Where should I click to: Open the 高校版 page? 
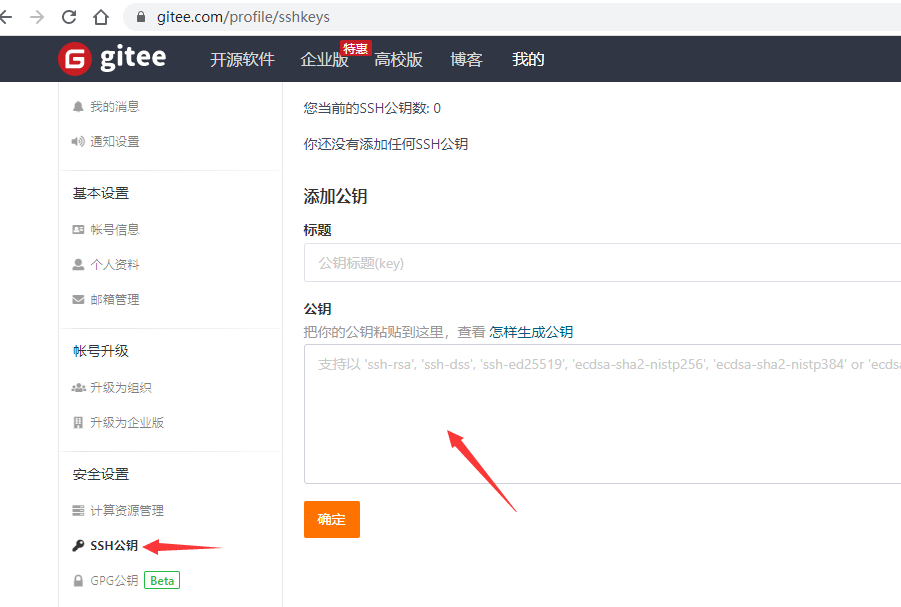tap(398, 59)
